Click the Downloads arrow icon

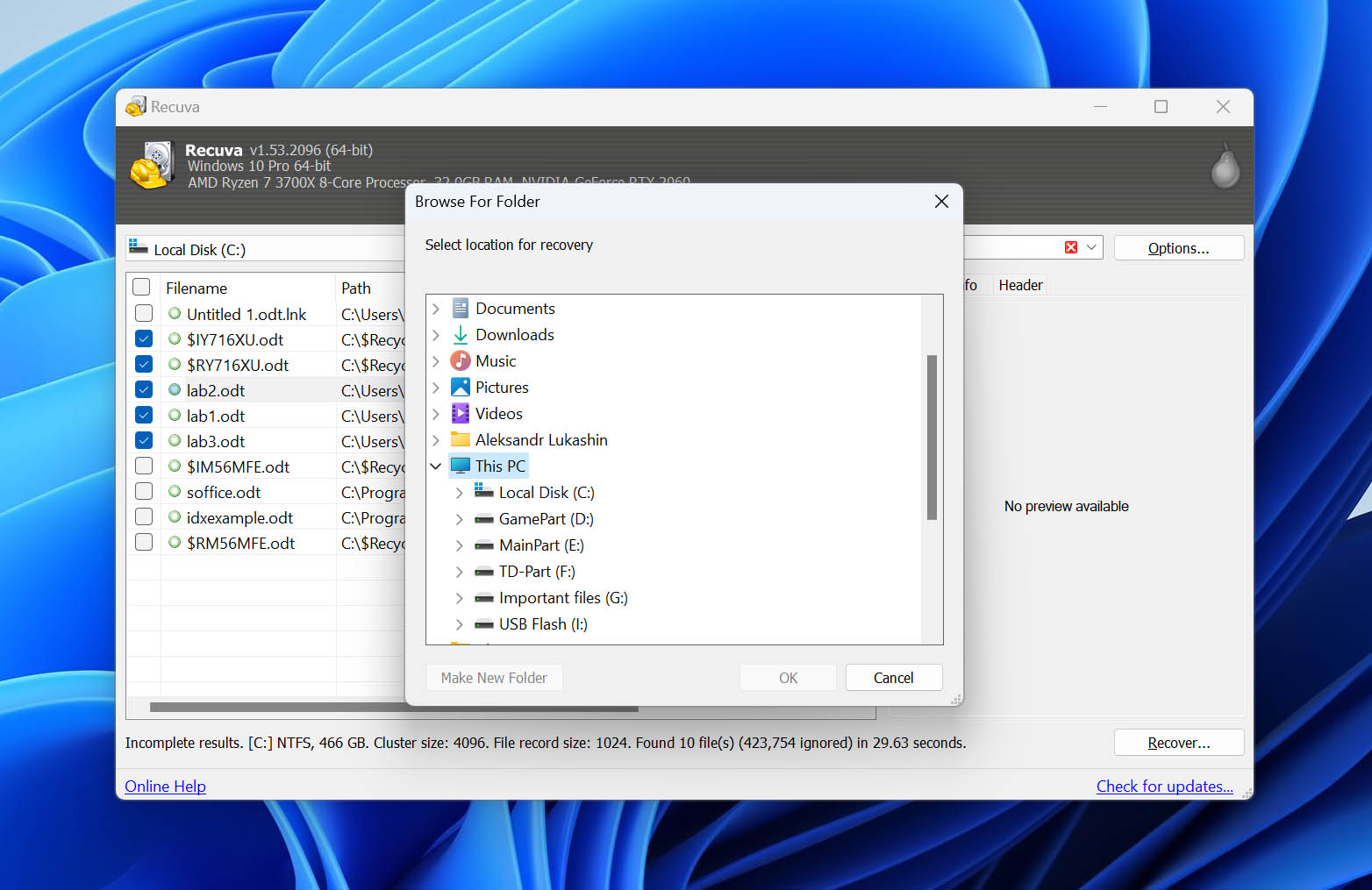tap(461, 335)
